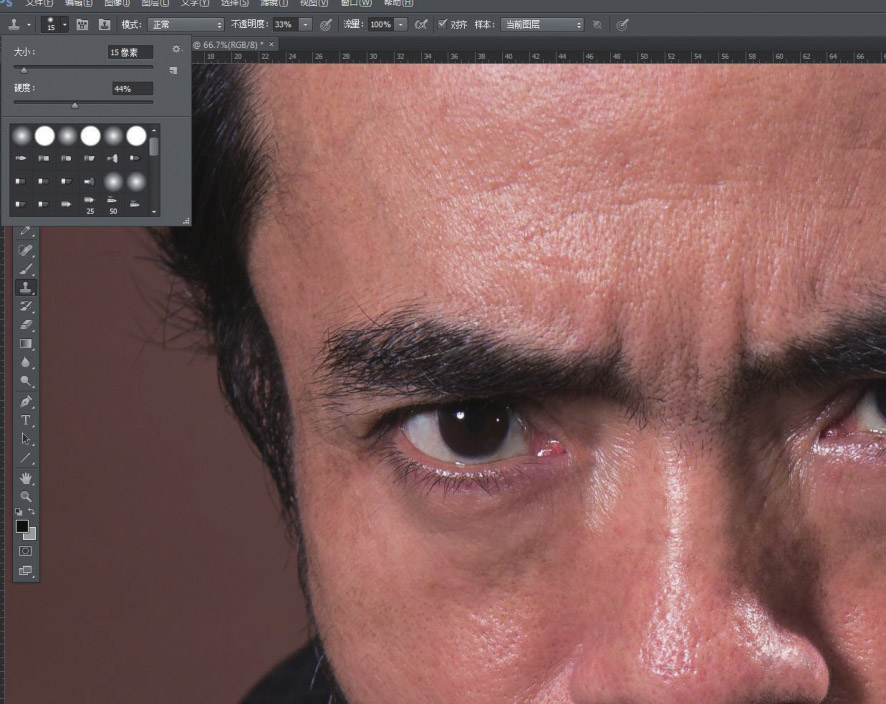Select the Gradient tool
This screenshot has width=886, height=704.
click(26, 344)
